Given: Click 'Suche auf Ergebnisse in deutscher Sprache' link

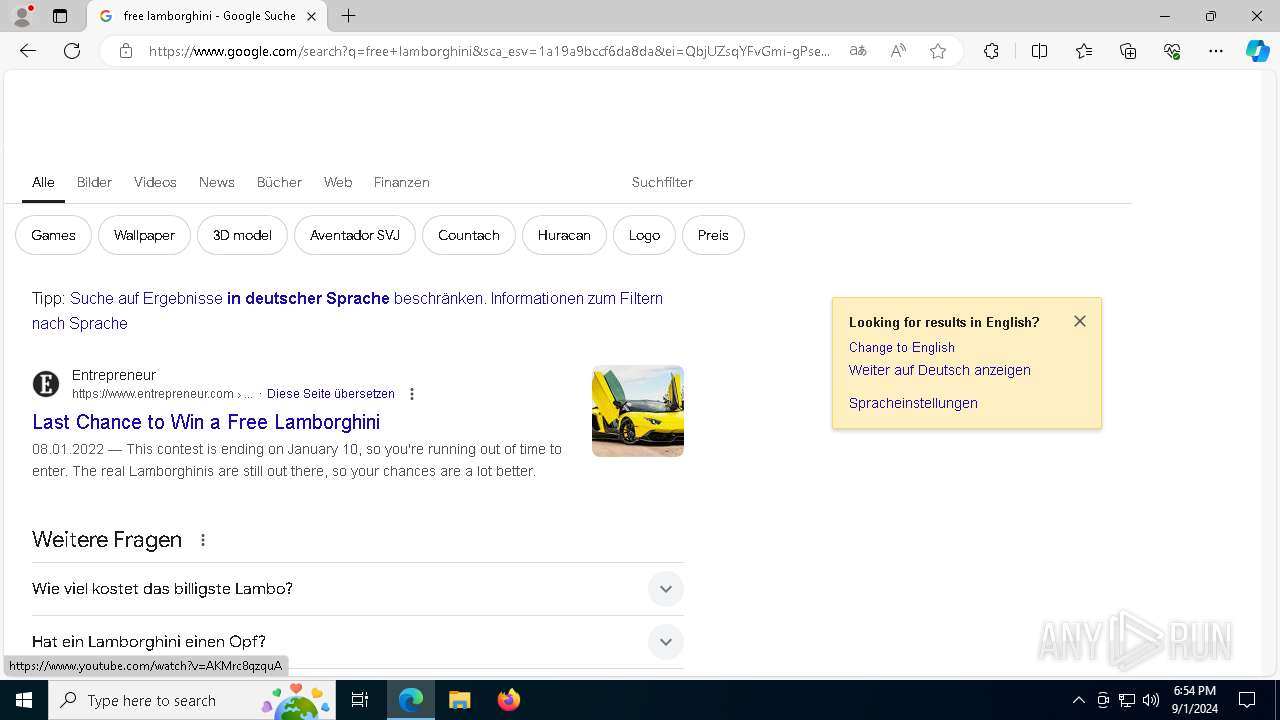Looking at the screenshot, I should tap(277, 298).
